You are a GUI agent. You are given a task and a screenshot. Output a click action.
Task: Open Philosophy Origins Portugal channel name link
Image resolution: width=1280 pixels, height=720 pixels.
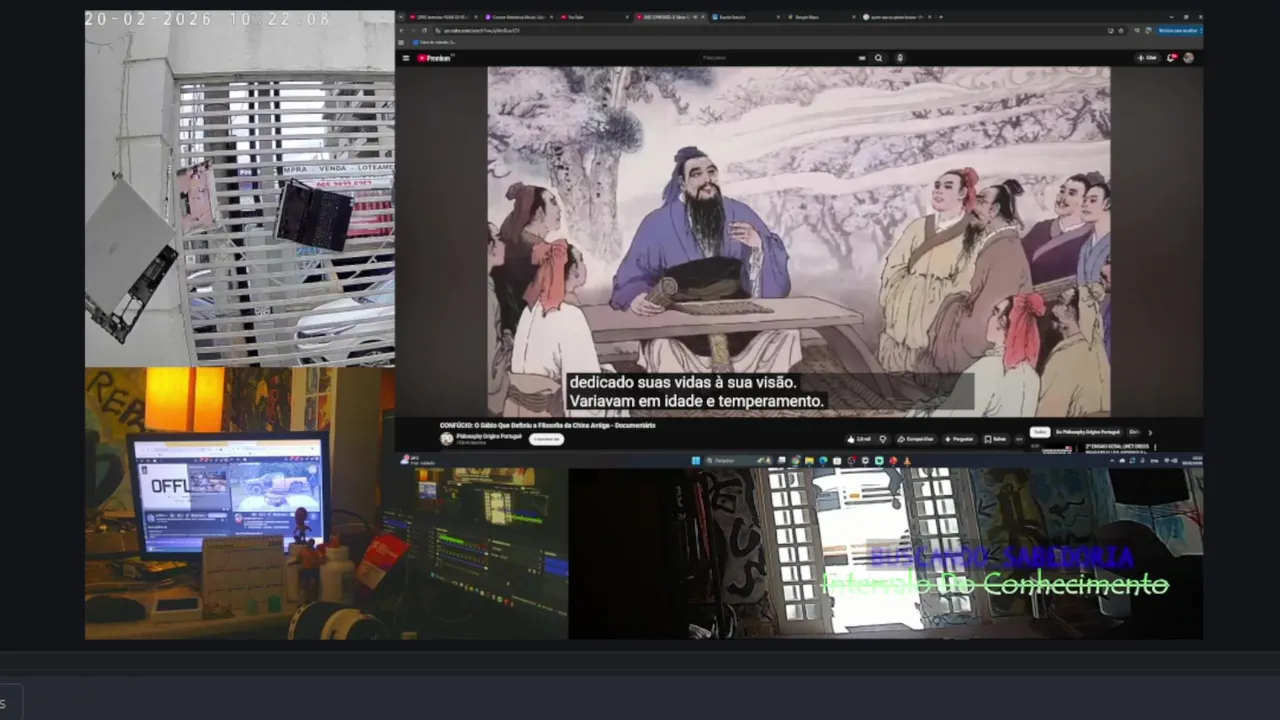(489, 436)
